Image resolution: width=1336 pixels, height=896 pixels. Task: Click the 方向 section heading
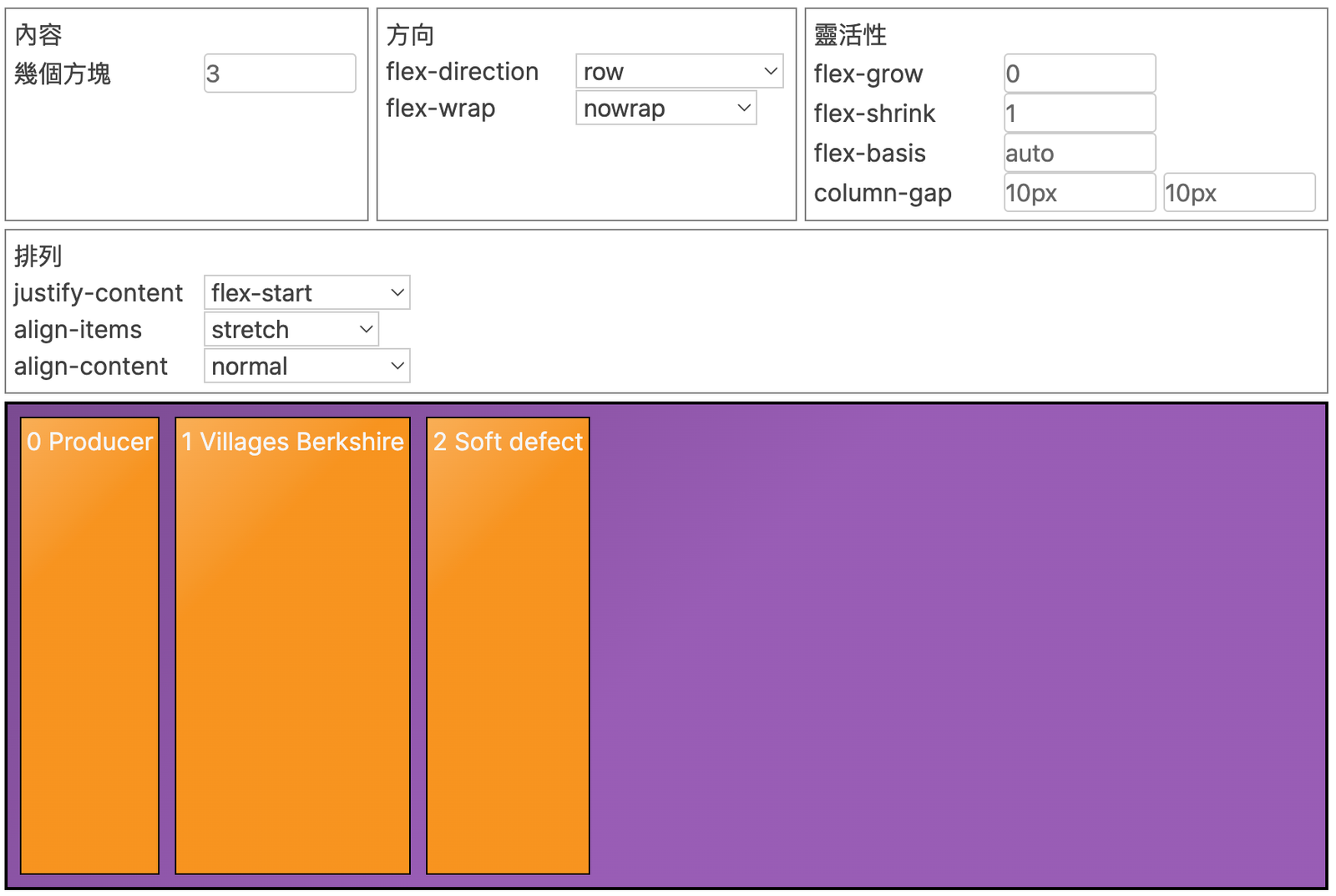[410, 35]
